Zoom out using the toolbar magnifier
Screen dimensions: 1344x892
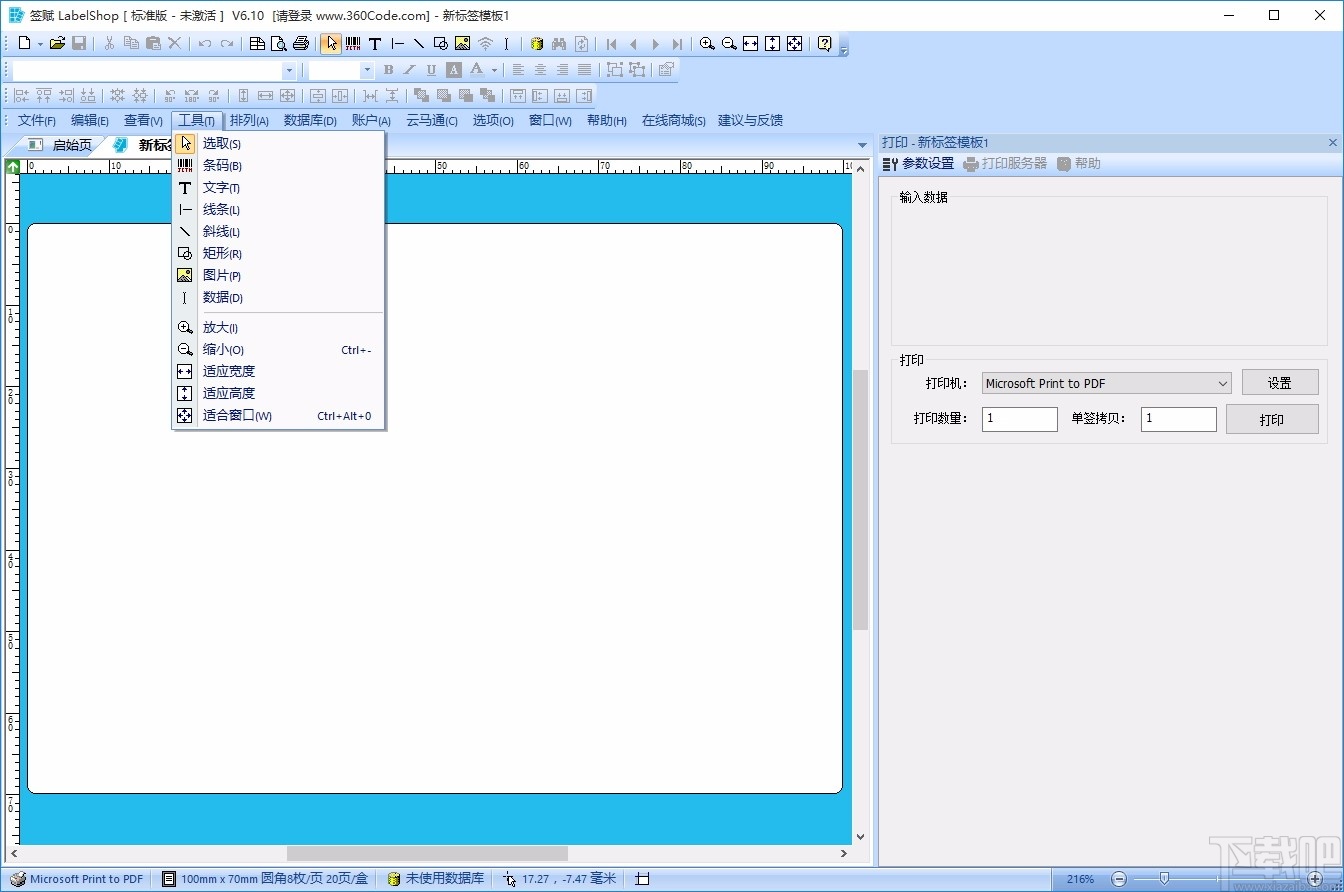729,43
